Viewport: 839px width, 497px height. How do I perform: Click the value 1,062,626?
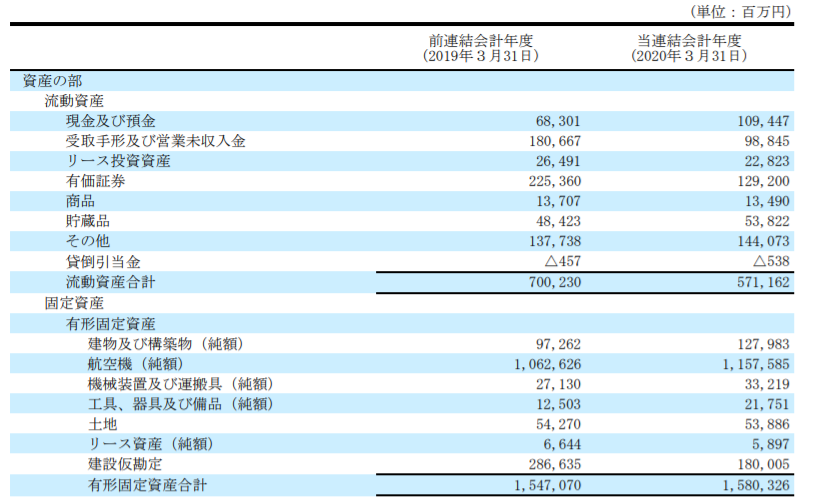(547, 364)
